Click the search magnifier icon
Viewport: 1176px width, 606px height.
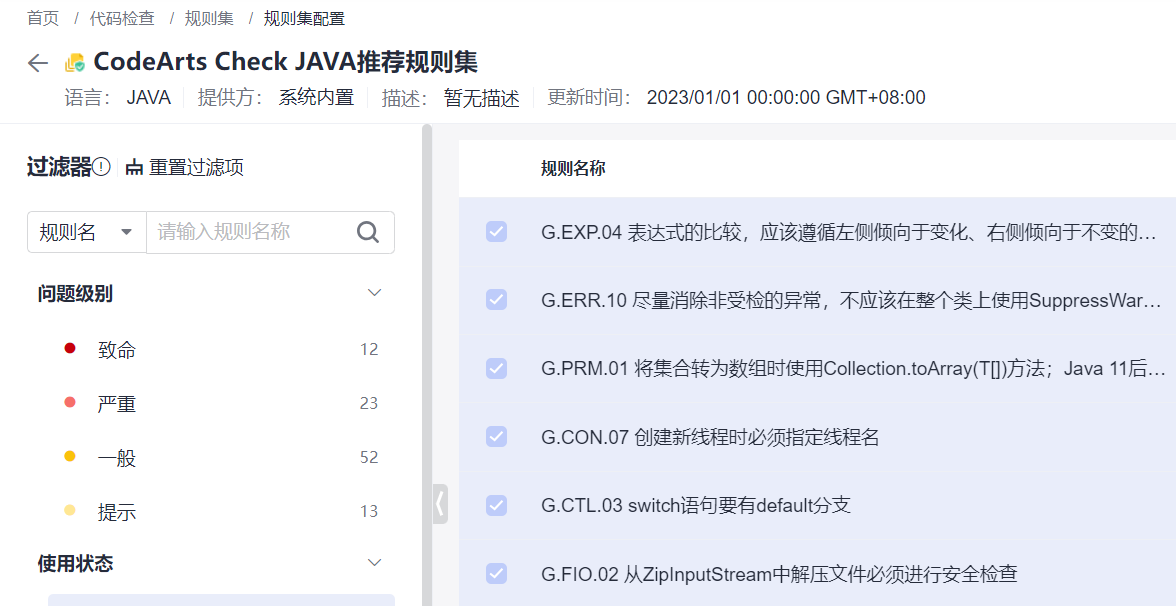pyautogui.click(x=368, y=231)
